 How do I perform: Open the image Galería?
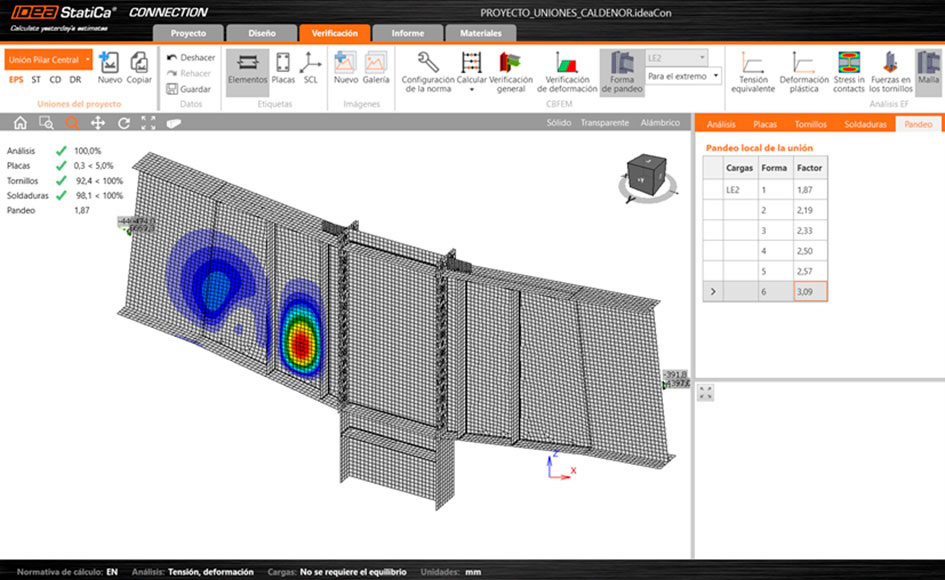375,68
